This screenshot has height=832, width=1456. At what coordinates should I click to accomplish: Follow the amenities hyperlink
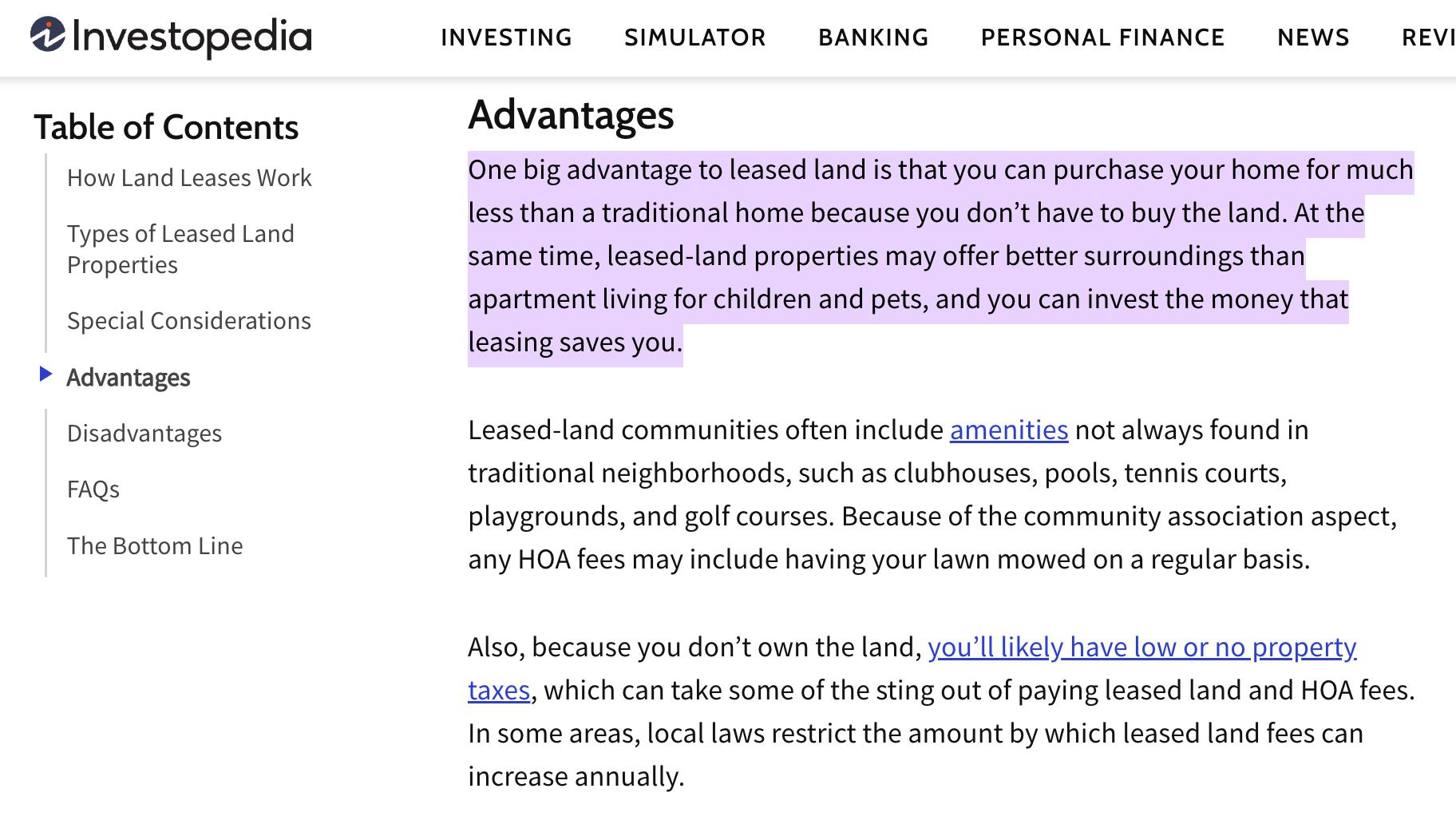(1008, 430)
